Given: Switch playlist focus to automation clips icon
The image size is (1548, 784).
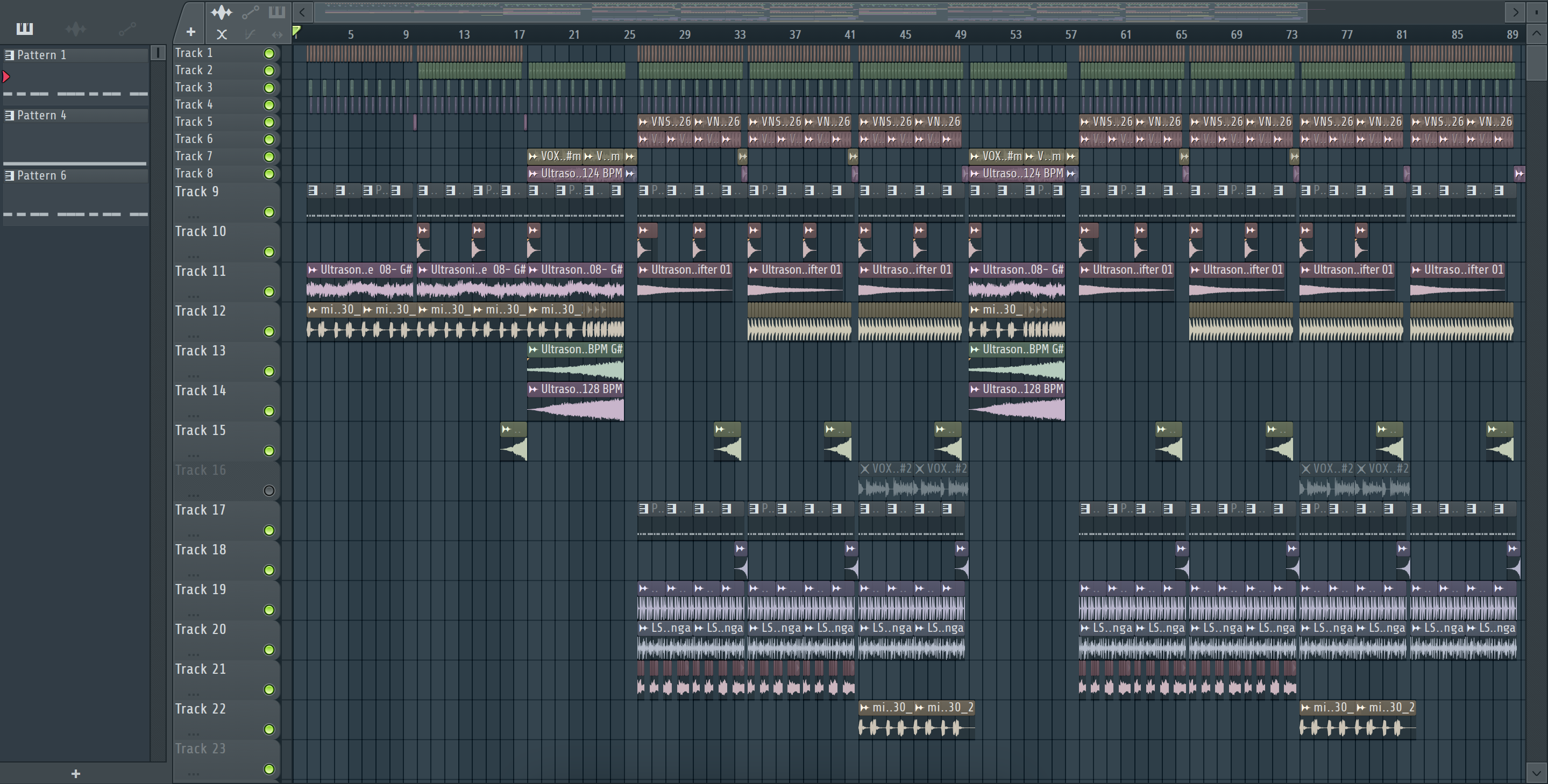Looking at the screenshot, I should (x=251, y=11).
